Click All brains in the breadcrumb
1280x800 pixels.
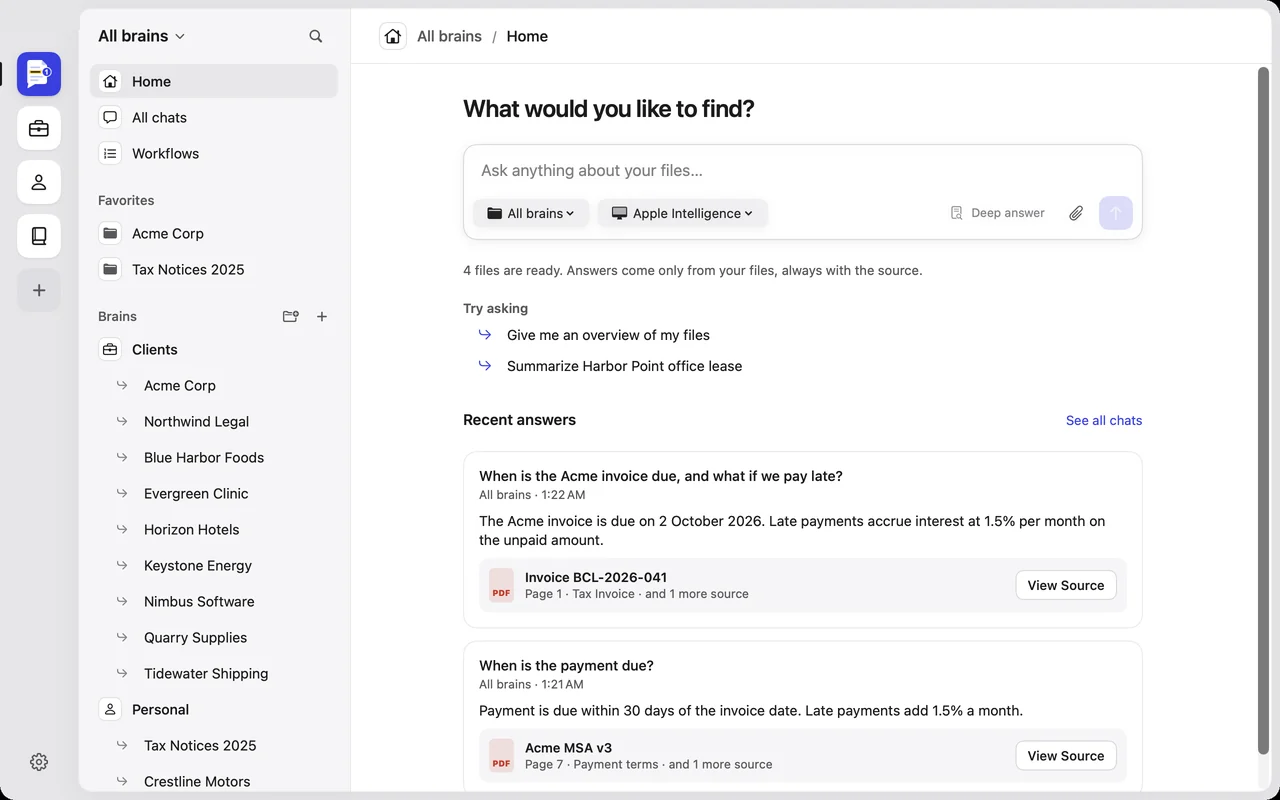coord(449,36)
